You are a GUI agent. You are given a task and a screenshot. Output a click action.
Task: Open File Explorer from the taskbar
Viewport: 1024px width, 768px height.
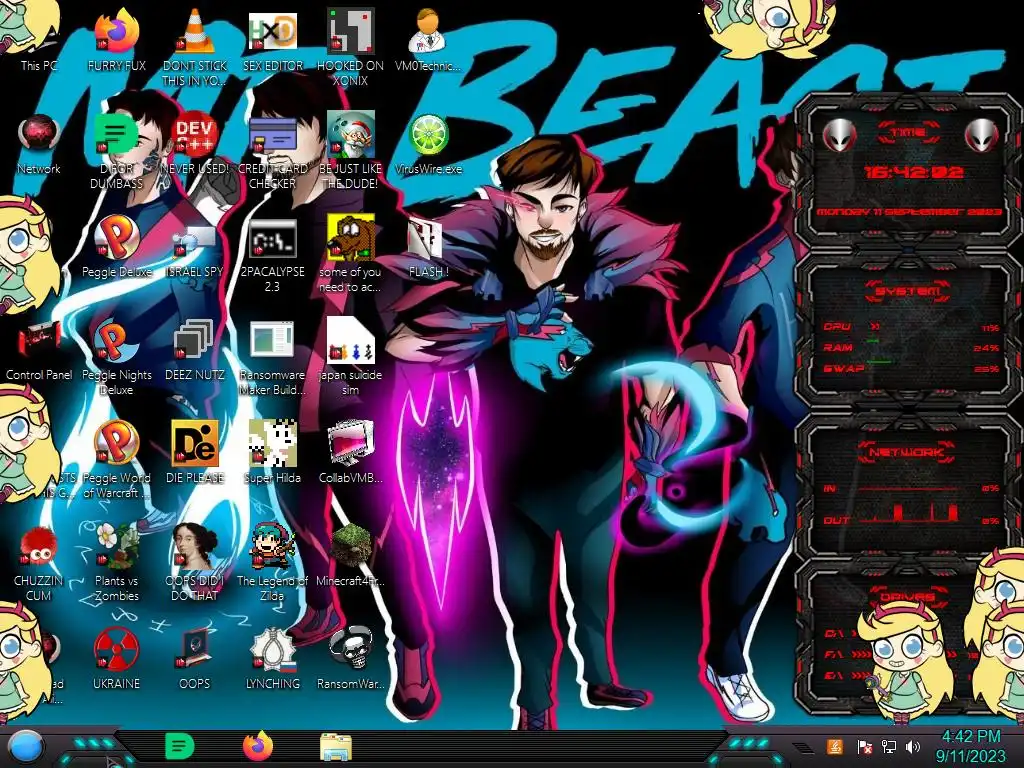click(x=336, y=747)
